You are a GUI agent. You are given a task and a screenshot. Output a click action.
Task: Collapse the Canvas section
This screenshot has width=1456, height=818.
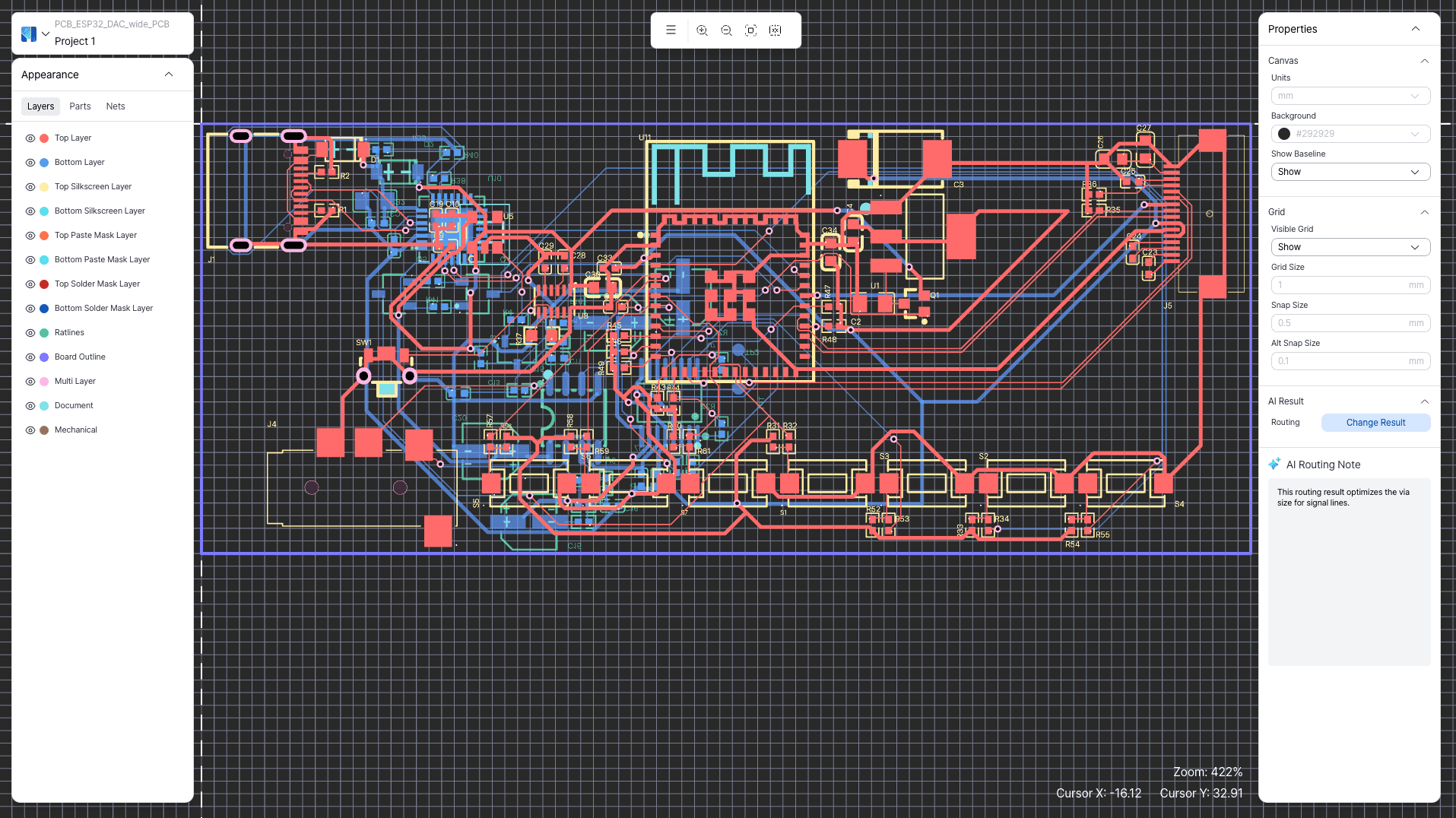coord(1425,61)
